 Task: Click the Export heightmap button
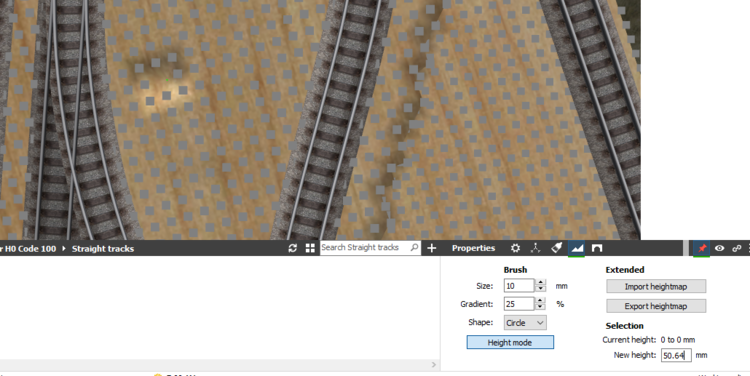coord(656,306)
